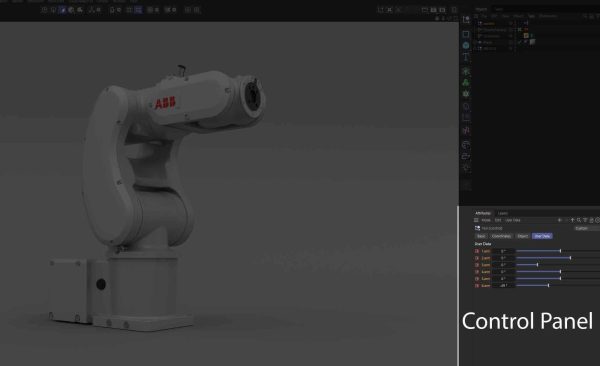
Task: Open the Coordinates tab
Action: click(501, 236)
